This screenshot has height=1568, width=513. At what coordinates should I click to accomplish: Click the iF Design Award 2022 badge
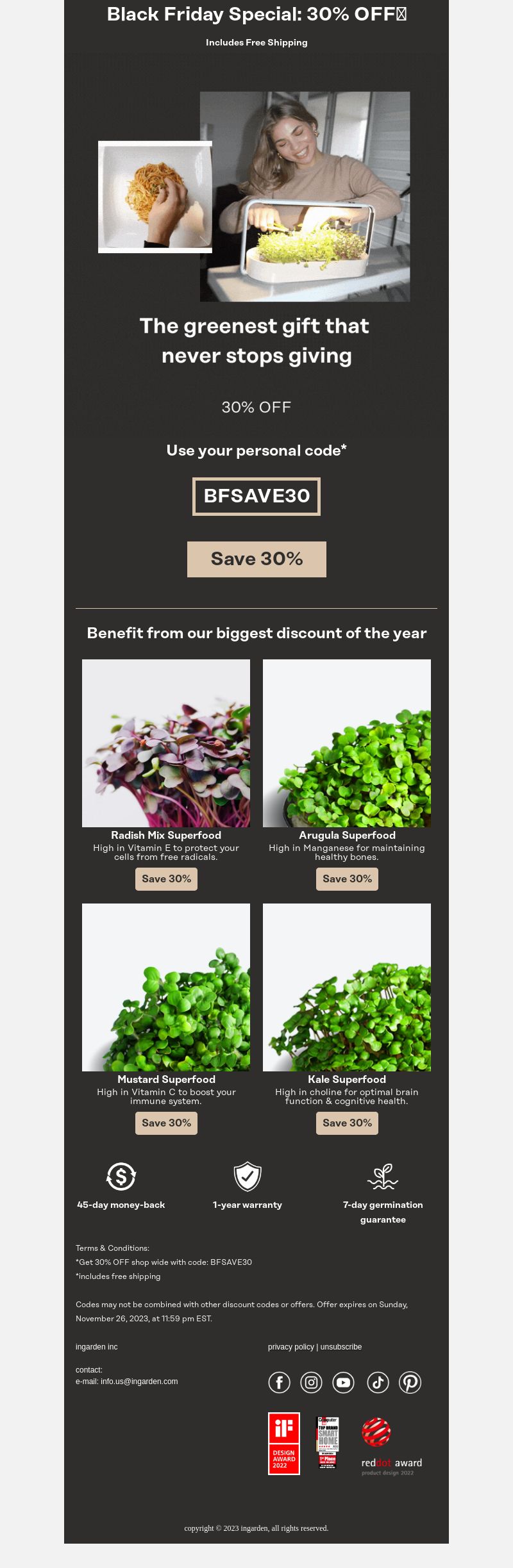coord(284,1444)
